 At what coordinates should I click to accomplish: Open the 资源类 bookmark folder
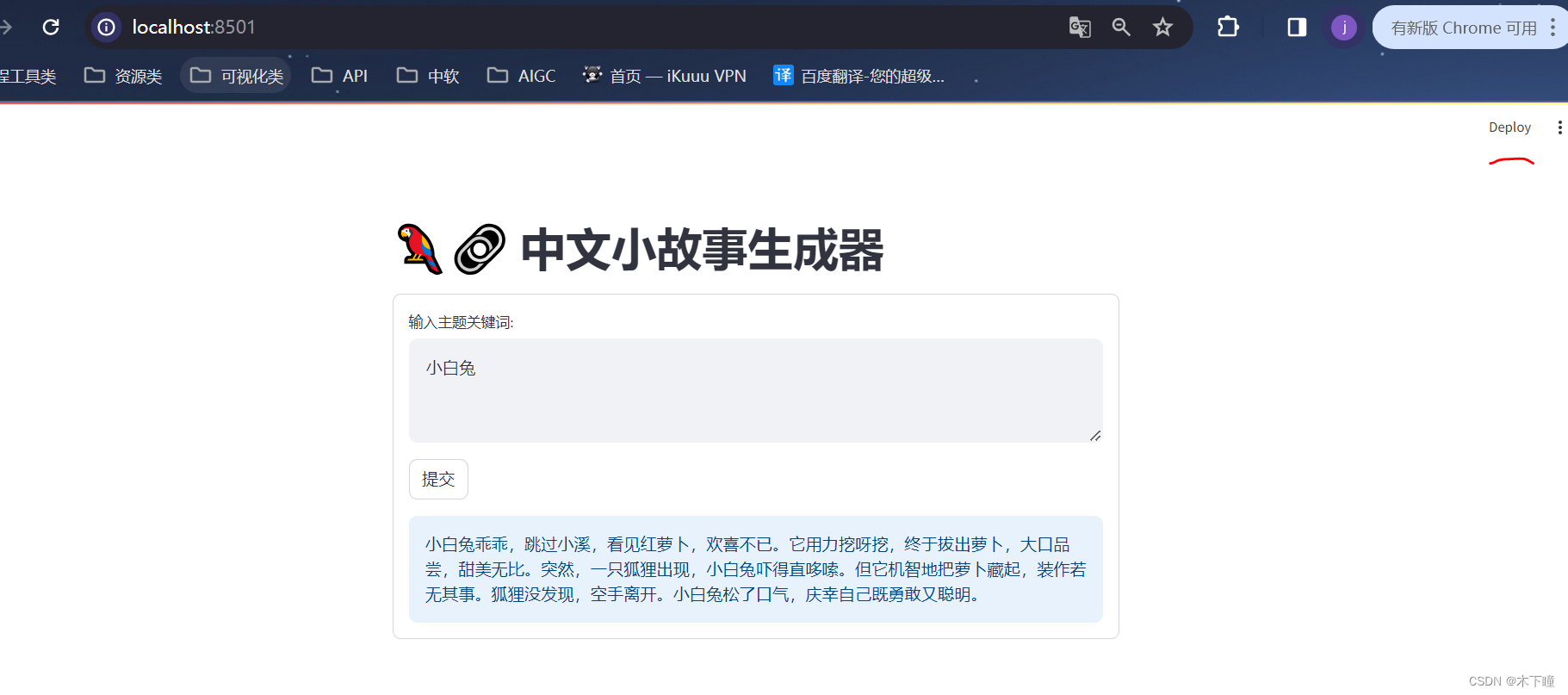(123, 76)
